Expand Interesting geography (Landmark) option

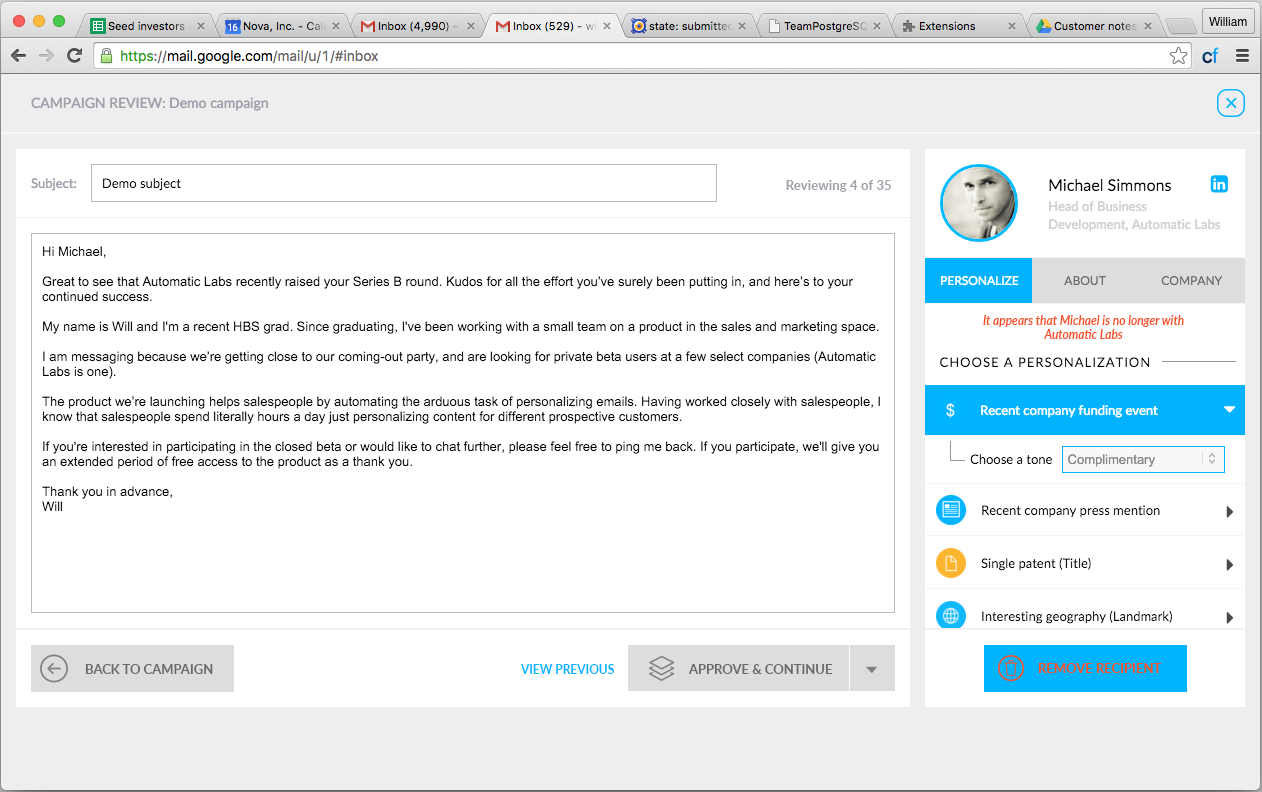[x=1230, y=618]
